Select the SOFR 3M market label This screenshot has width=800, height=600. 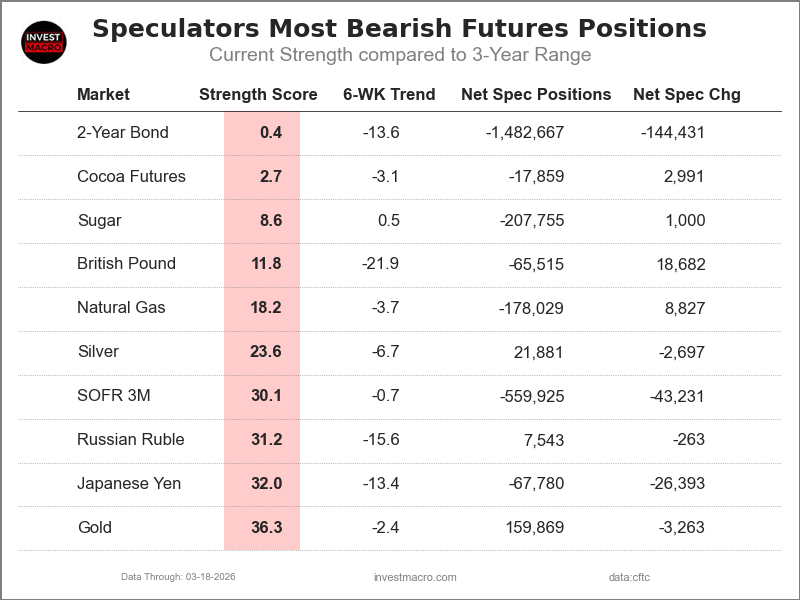click(x=113, y=396)
